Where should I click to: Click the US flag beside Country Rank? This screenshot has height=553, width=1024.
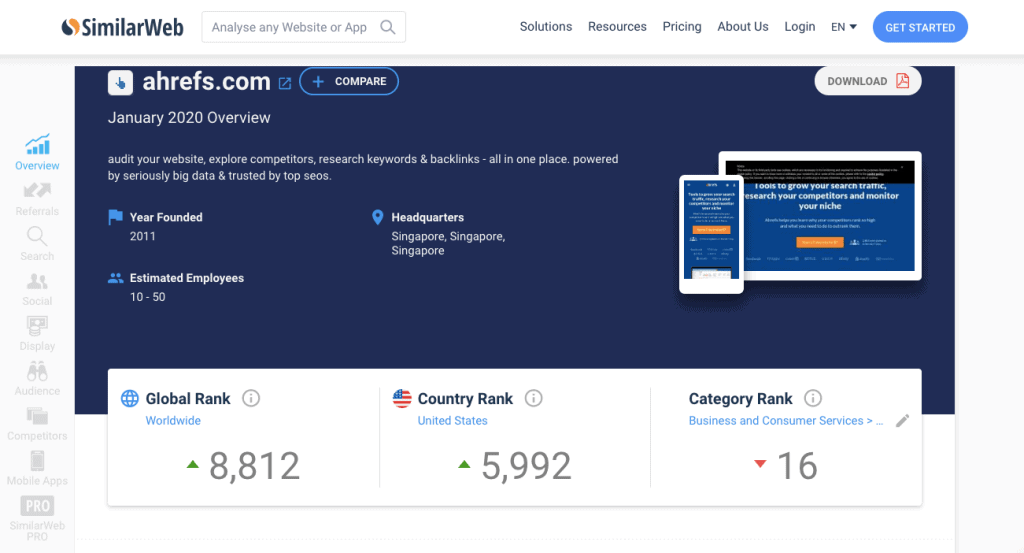[402, 398]
